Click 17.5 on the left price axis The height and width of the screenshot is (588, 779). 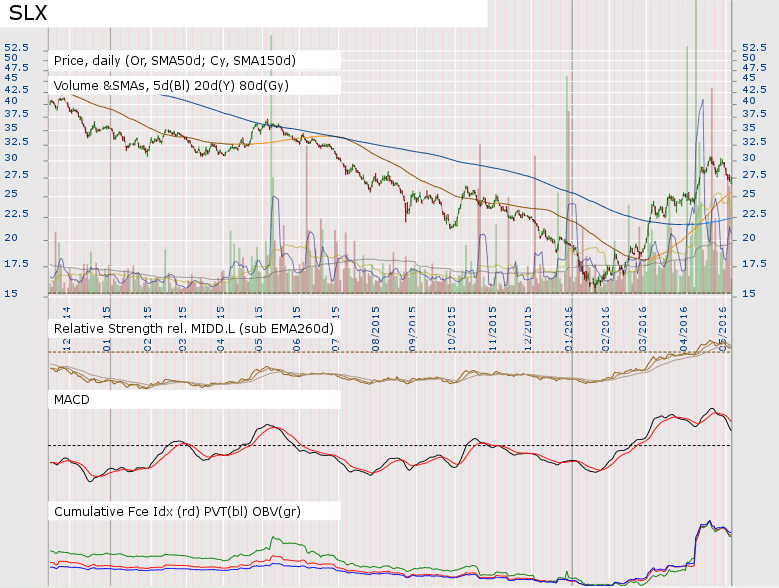pos(16,264)
